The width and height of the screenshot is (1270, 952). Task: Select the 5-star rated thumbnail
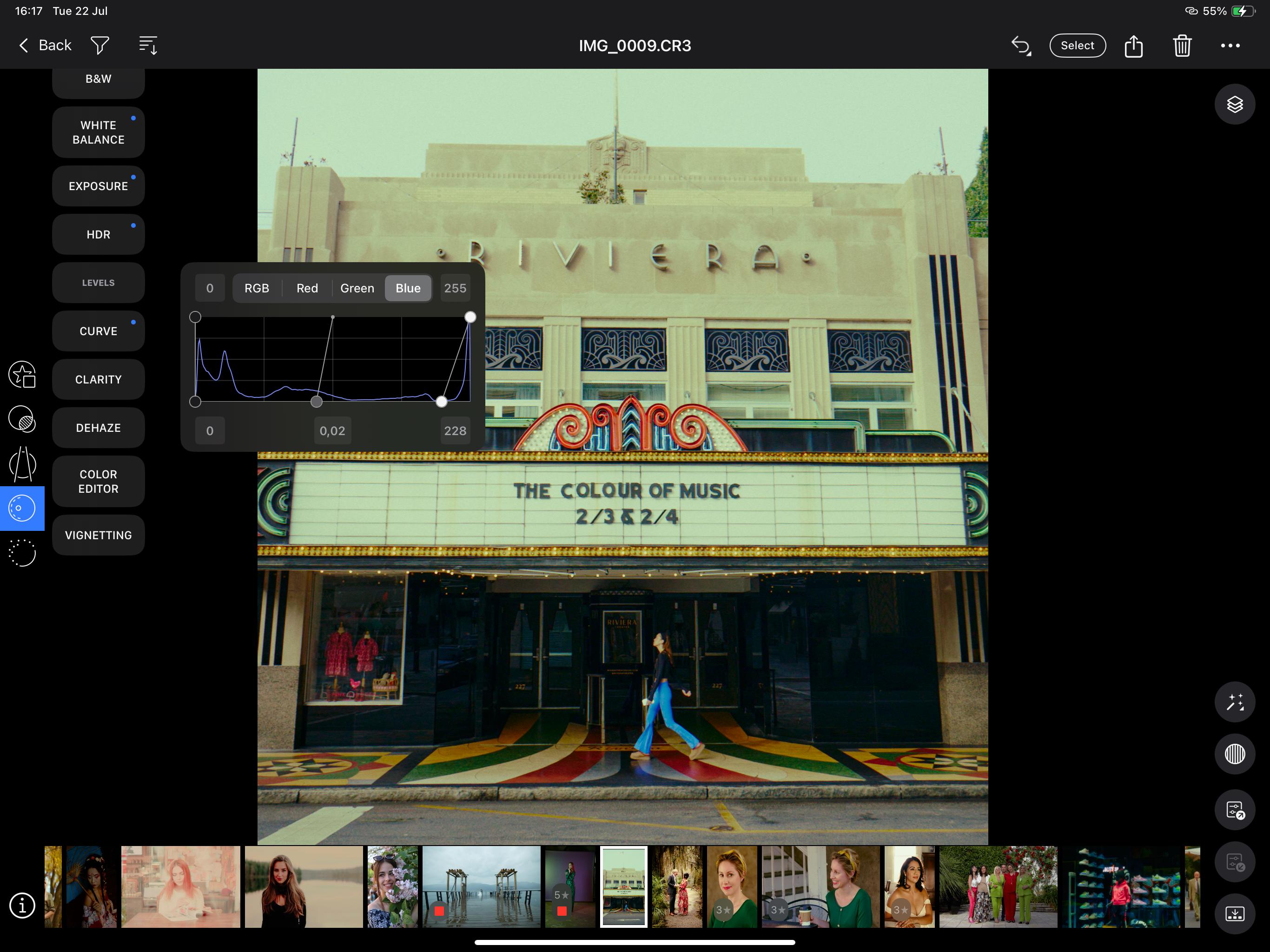(x=570, y=886)
